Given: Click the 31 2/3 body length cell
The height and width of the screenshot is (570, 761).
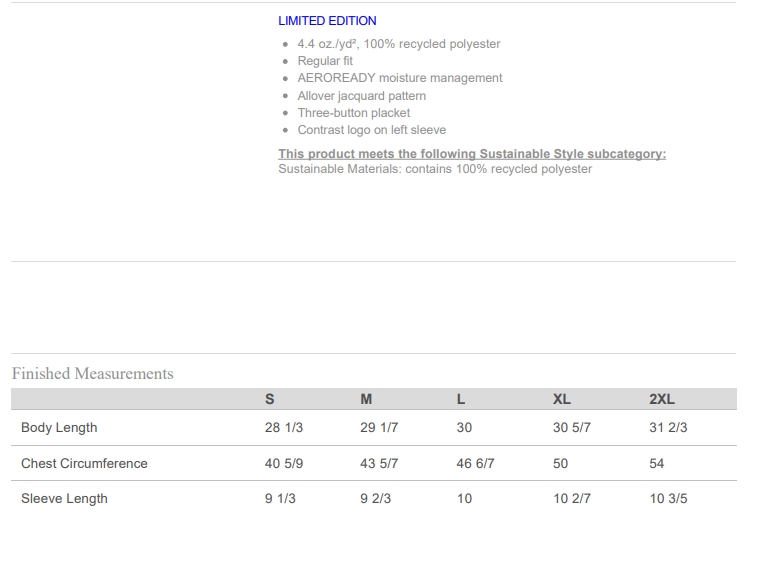Looking at the screenshot, I should click(668, 428).
